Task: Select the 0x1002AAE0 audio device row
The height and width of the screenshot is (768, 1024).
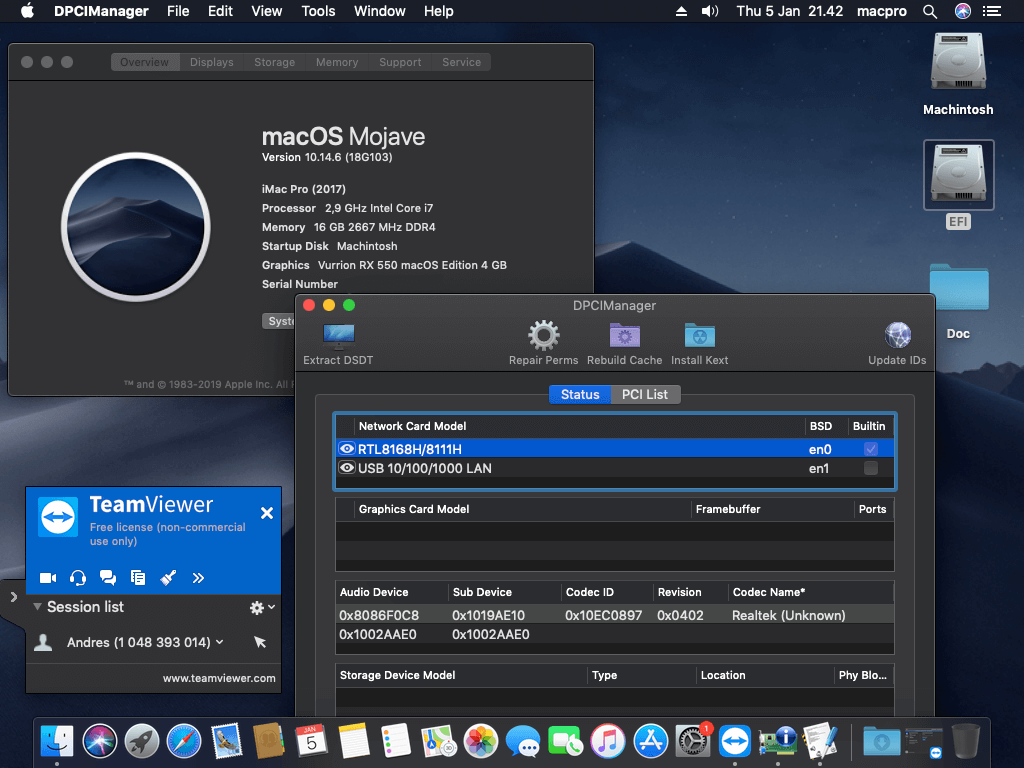Action: pyautogui.click(x=615, y=634)
